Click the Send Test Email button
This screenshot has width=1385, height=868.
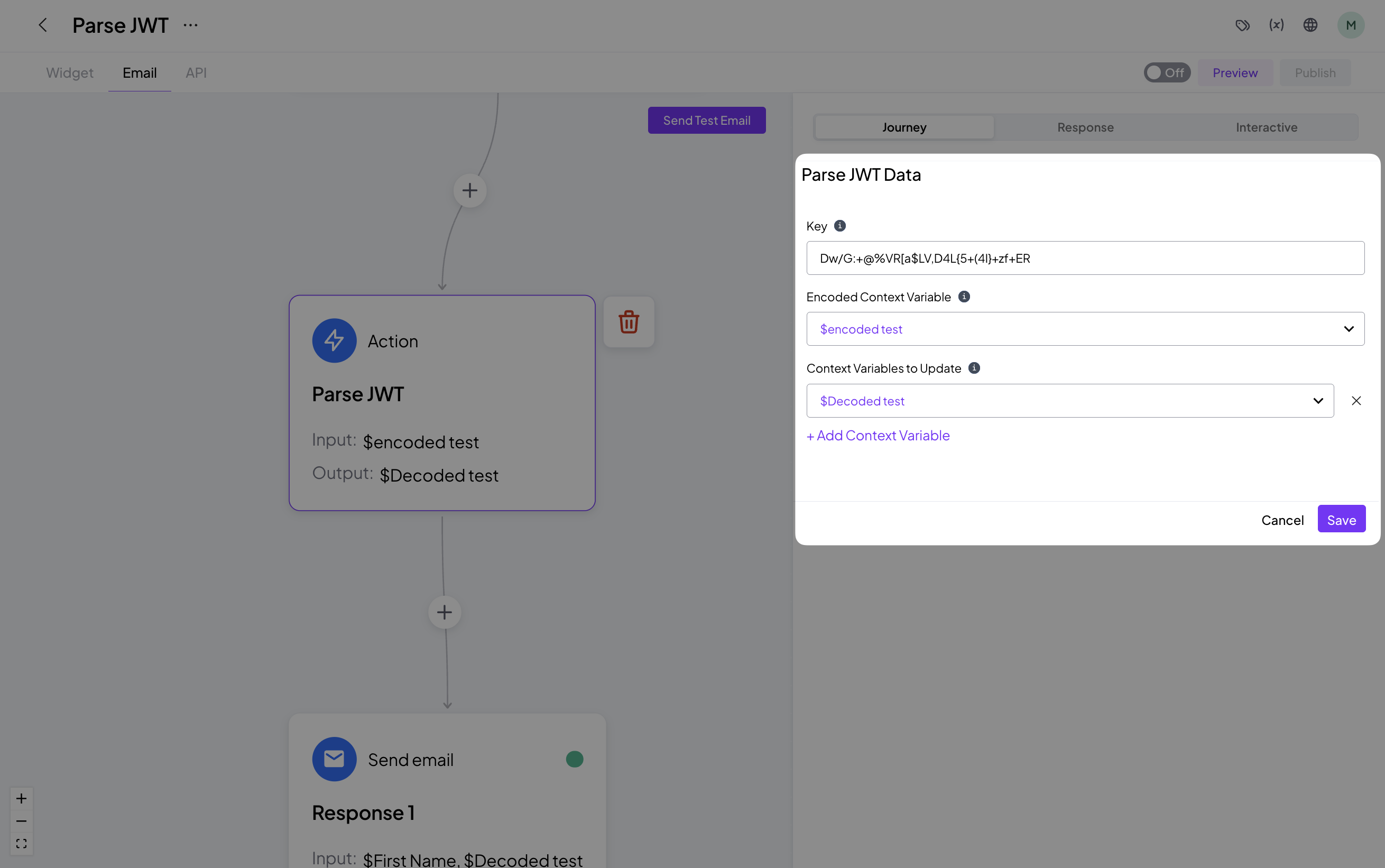coord(707,121)
